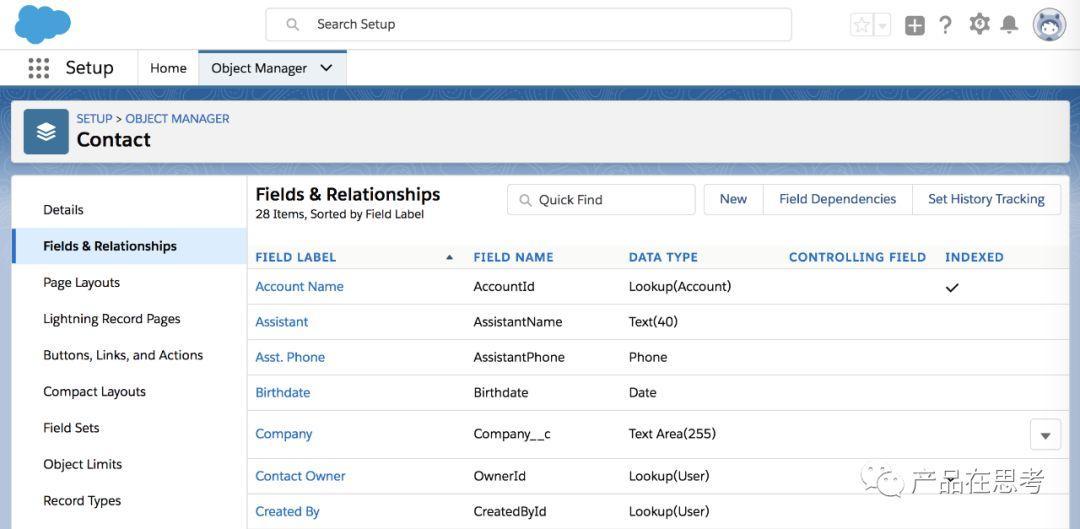Sort by the CONTROLLING FIELD column header
The image size is (1080, 529).
[858, 258]
